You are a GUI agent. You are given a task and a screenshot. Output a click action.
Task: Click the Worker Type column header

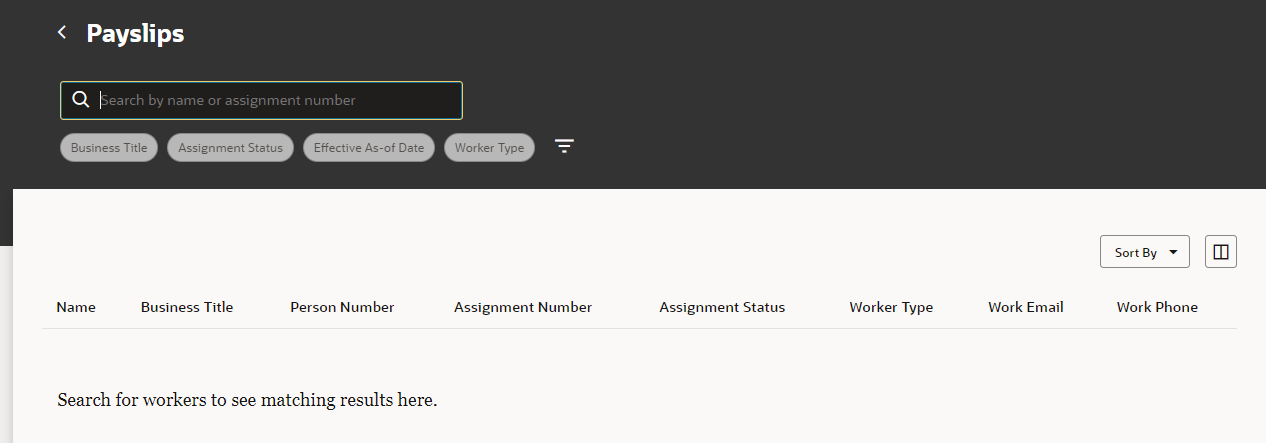click(x=891, y=307)
